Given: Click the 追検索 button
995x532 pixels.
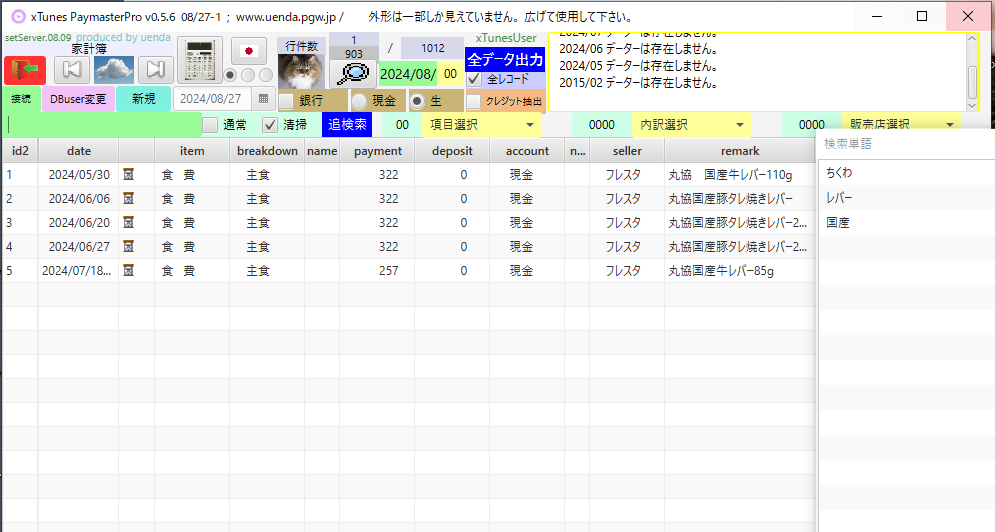Looking at the screenshot, I should [346, 125].
